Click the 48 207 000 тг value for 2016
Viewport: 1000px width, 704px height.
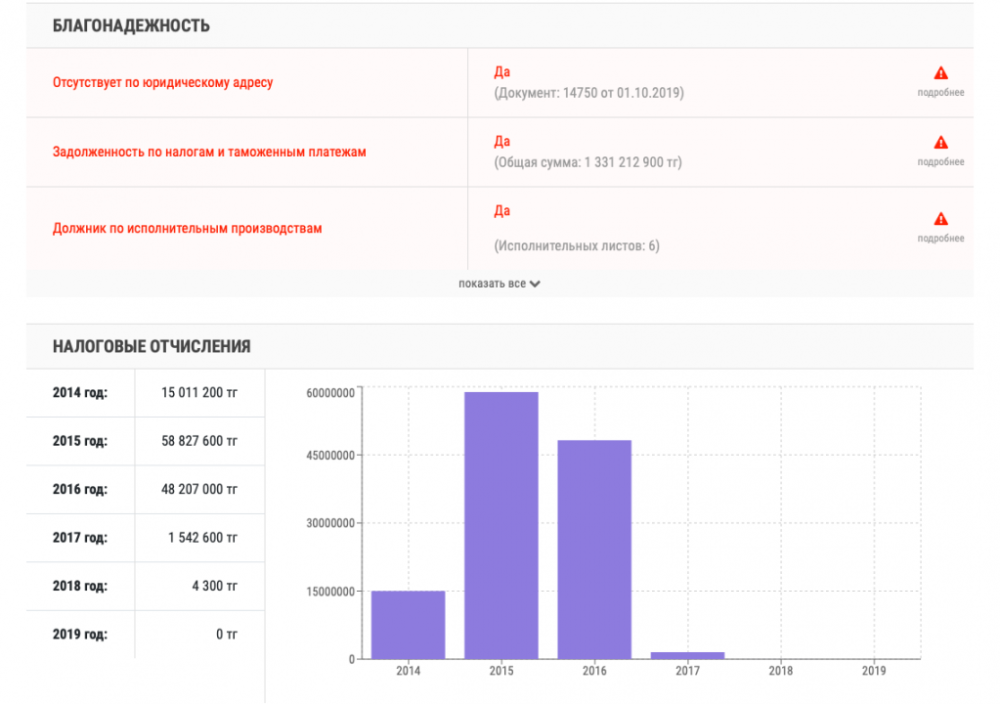(x=199, y=490)
